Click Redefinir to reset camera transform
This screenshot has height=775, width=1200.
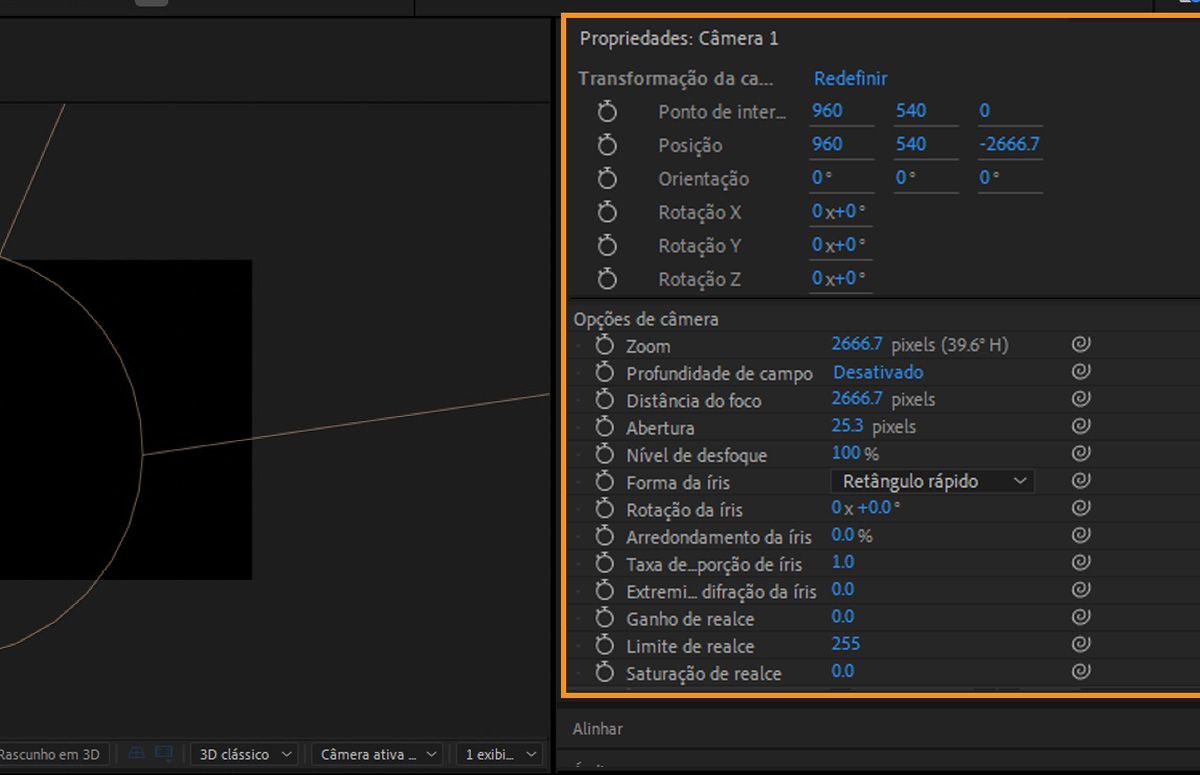click(x=850, y=78)
